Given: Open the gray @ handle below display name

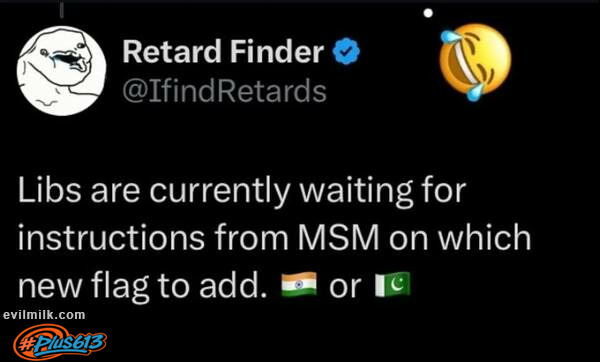Looking at the screenshot, I should coord(225,91).
